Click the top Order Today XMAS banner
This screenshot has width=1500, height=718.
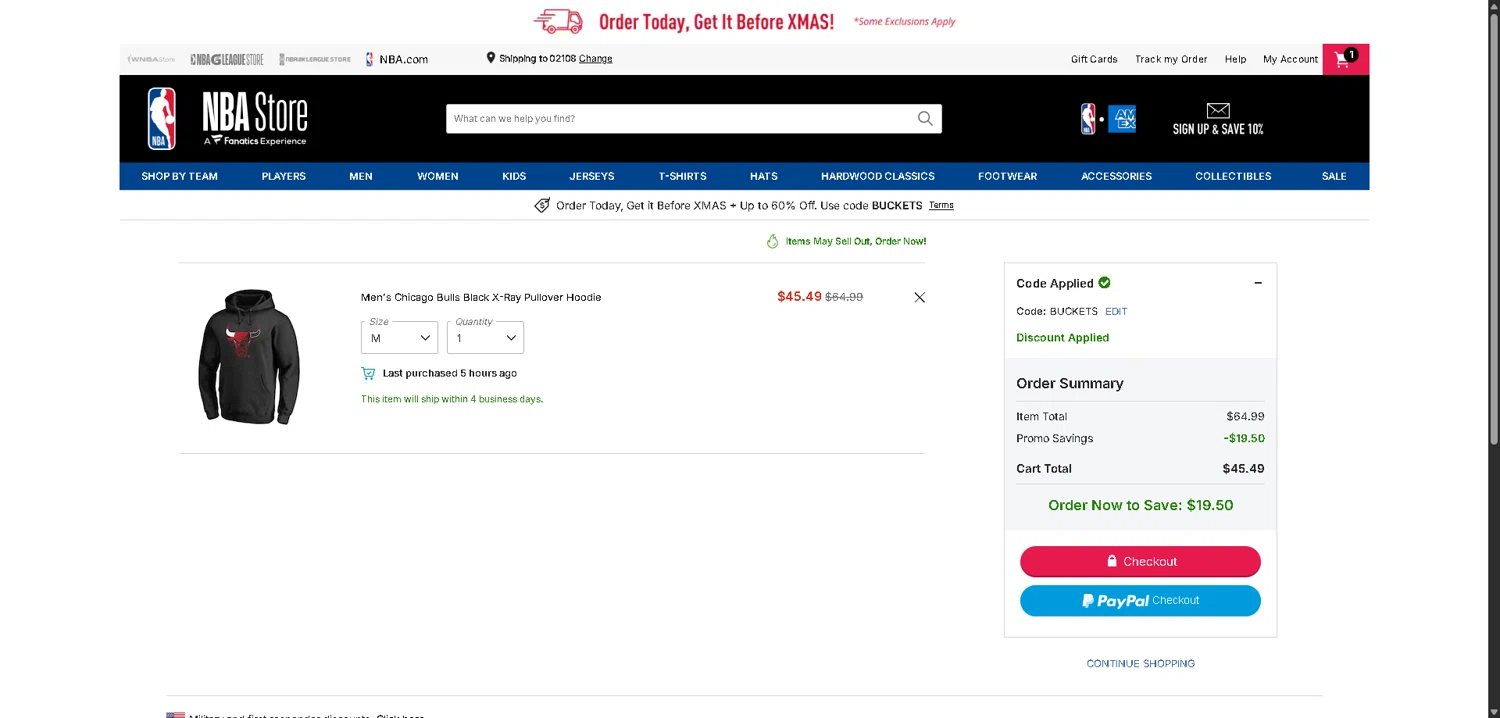(745, 21)
